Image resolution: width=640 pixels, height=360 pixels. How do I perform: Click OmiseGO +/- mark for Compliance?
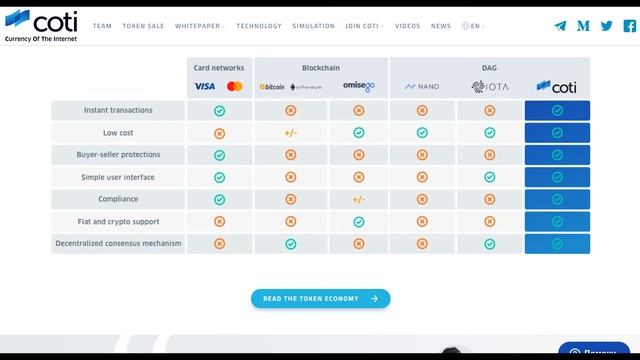point(359,200)
